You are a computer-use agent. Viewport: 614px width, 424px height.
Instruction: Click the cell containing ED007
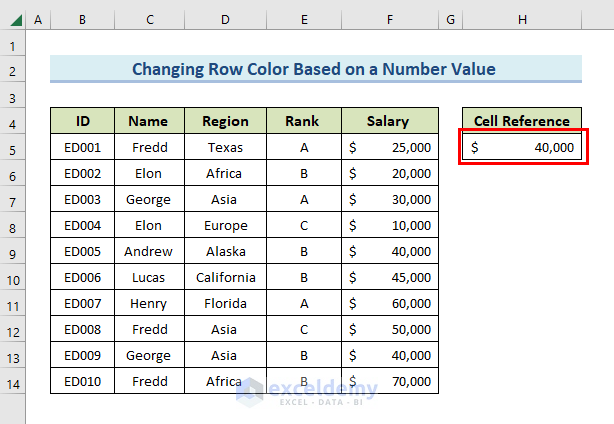(82, 304)
